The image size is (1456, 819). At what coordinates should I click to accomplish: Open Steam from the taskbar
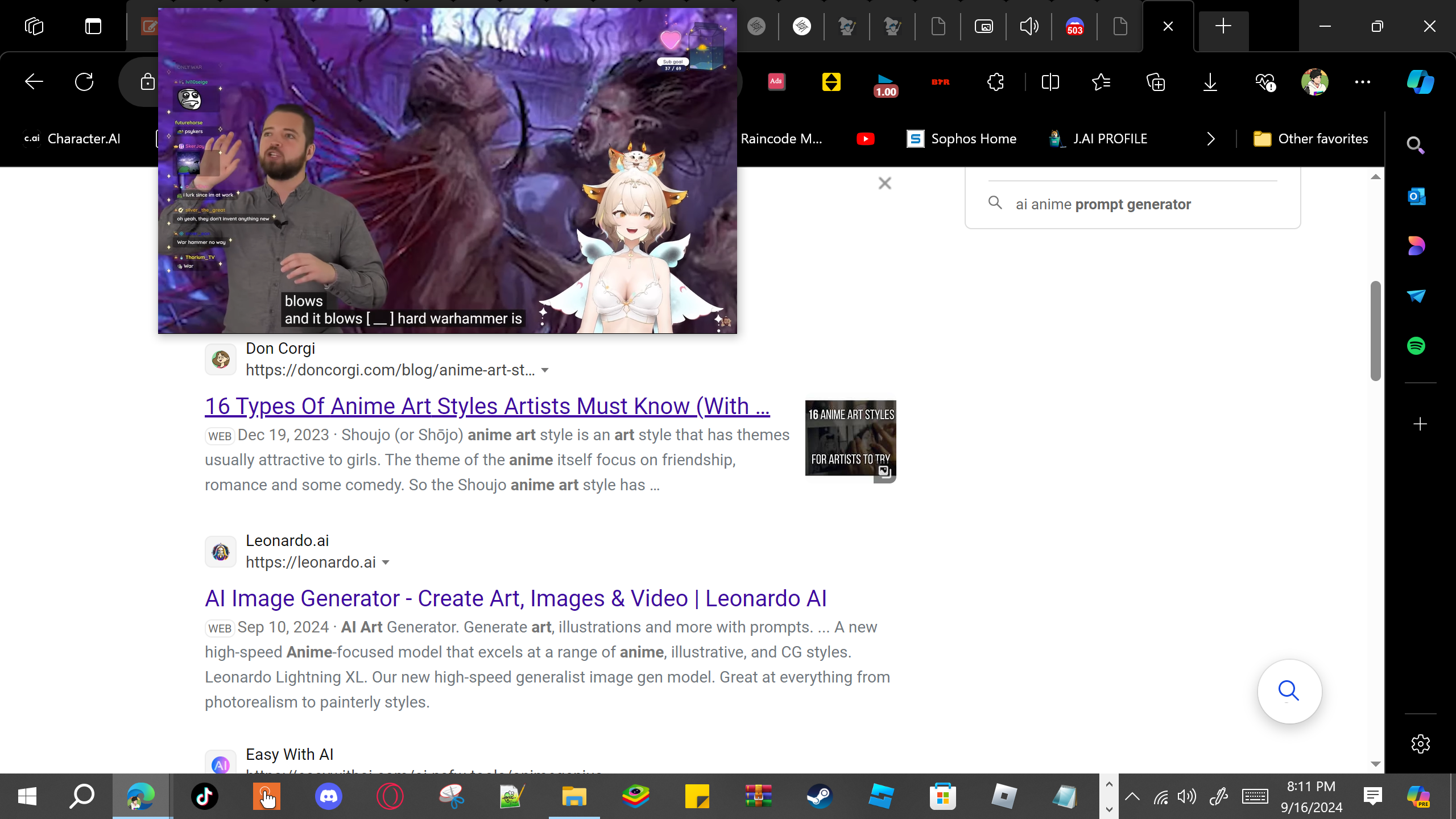click(820, 796)
